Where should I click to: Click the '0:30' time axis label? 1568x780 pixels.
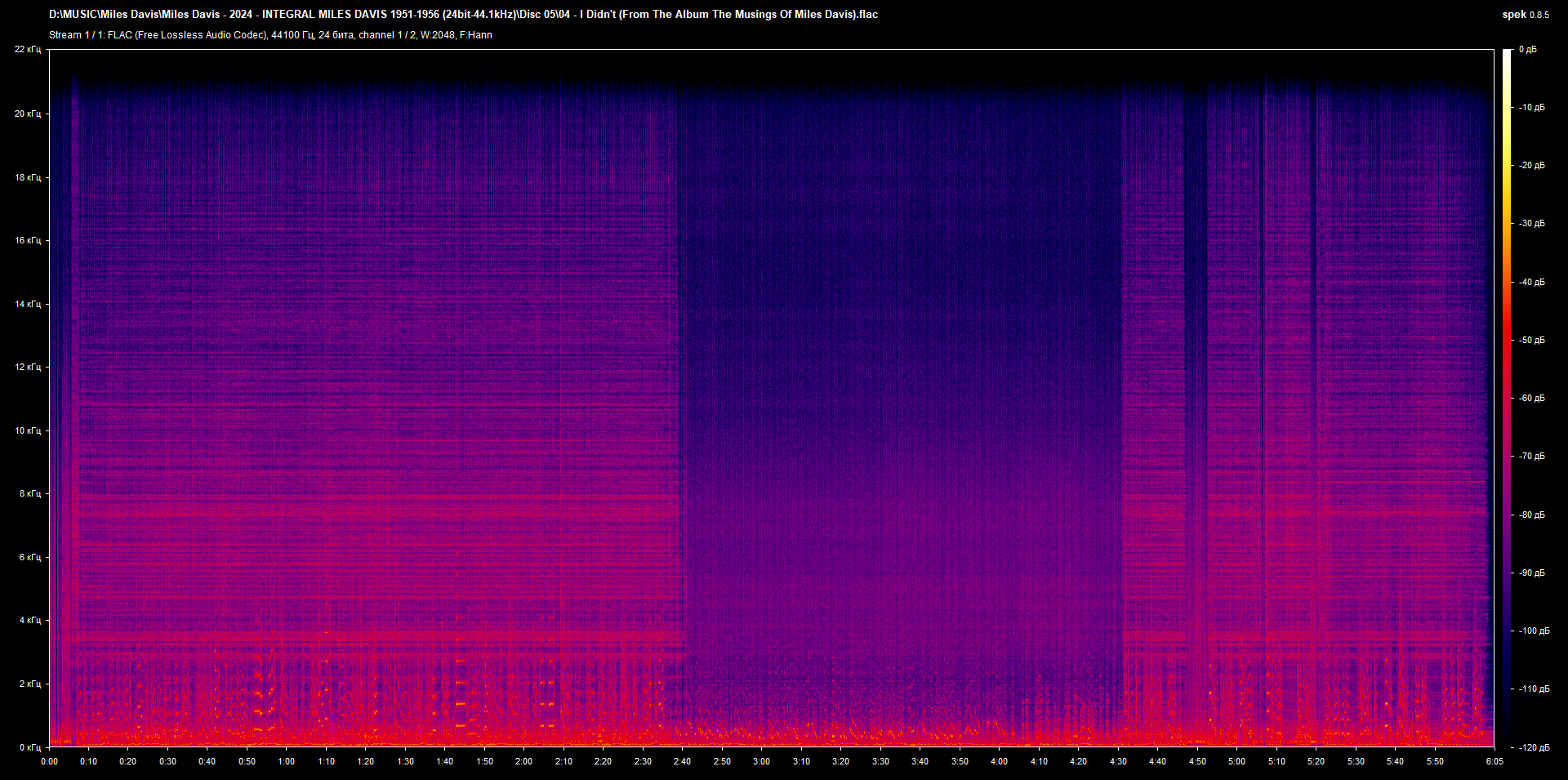point(167,761)
